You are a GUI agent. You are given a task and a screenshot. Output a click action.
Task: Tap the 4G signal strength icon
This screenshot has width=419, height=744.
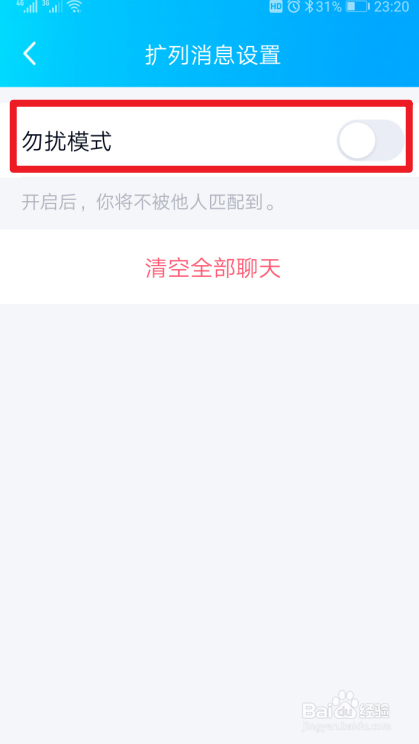pyautogui.click(x=28, y=6)
